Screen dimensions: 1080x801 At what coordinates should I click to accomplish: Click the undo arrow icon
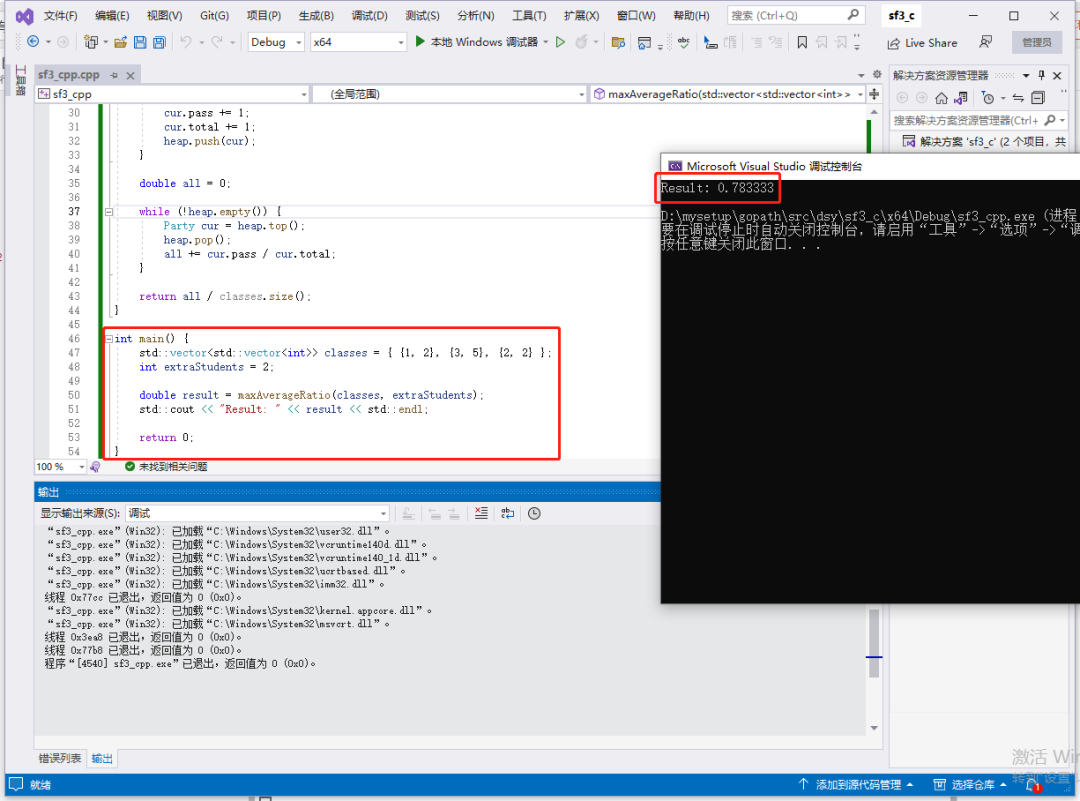pyautogui.click(x=185, y=42)
